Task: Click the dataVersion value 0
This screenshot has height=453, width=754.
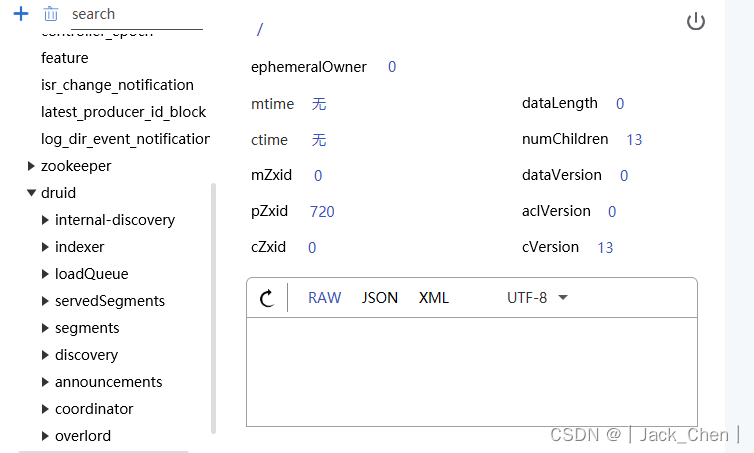Action: tap(624, 176)
